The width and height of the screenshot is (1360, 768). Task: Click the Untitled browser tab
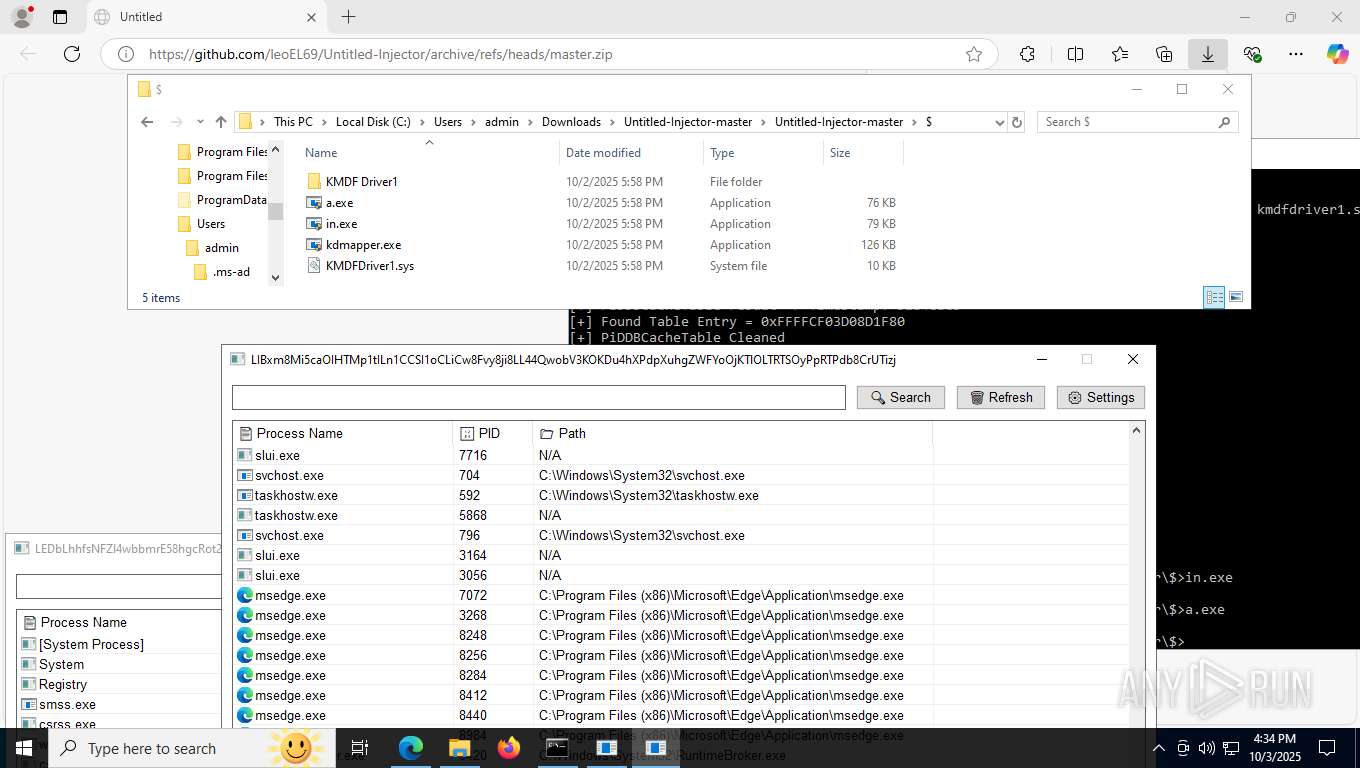pyautogui.click(x=205, y=17)
